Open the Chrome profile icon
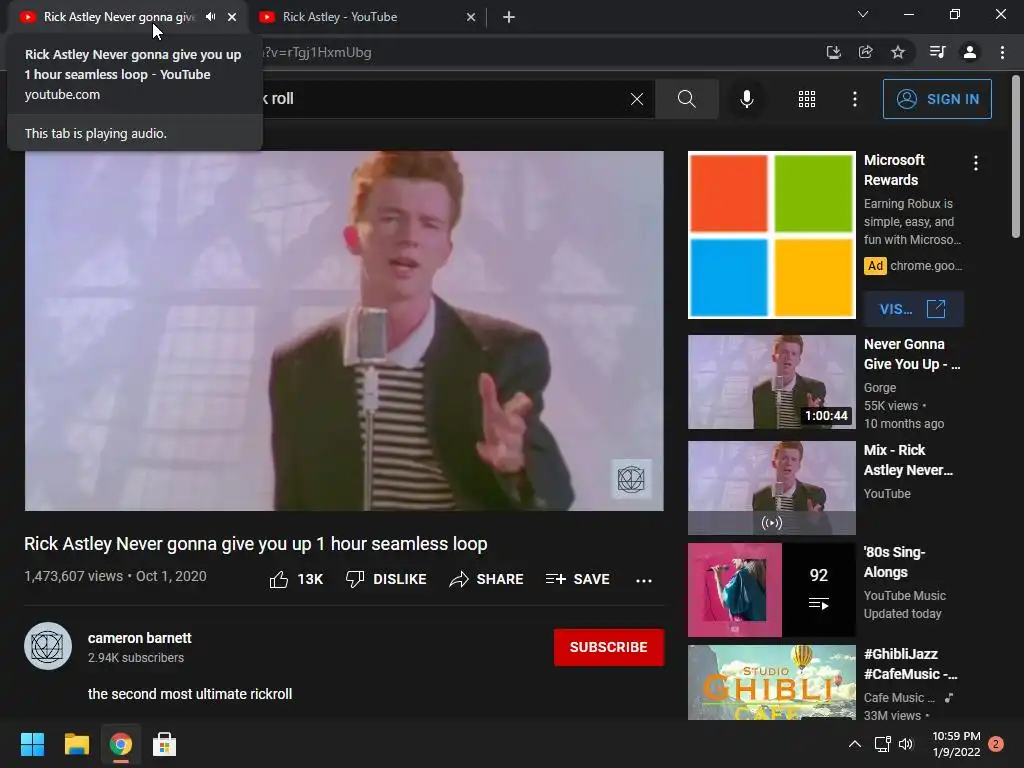This screenshot has height=768, width=1024. (970, 52)
